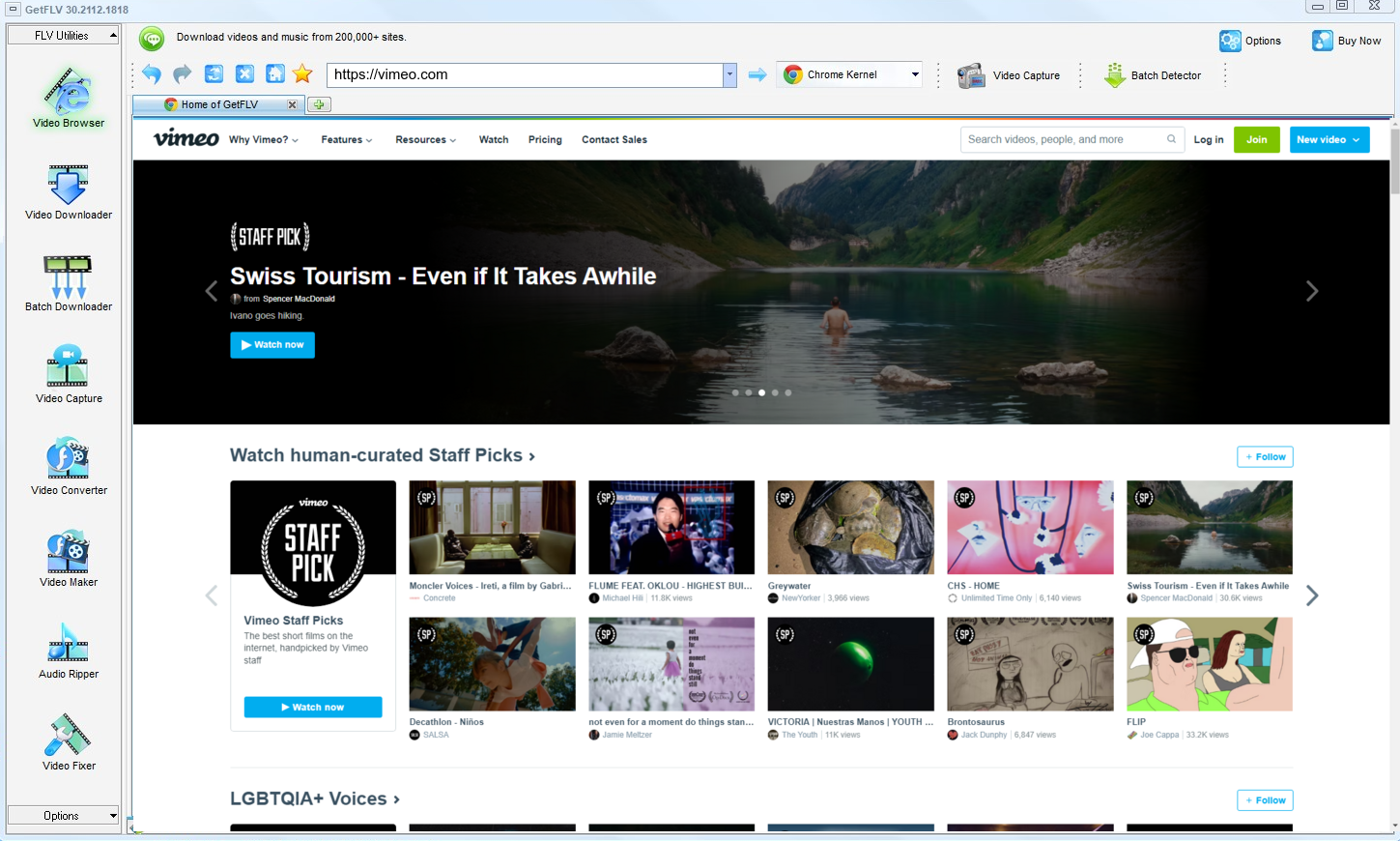The height and width of the screenshot is (841, 1400).
Task: Open the Brontosaurus video thumbnail
Action: click(1030, 664)
